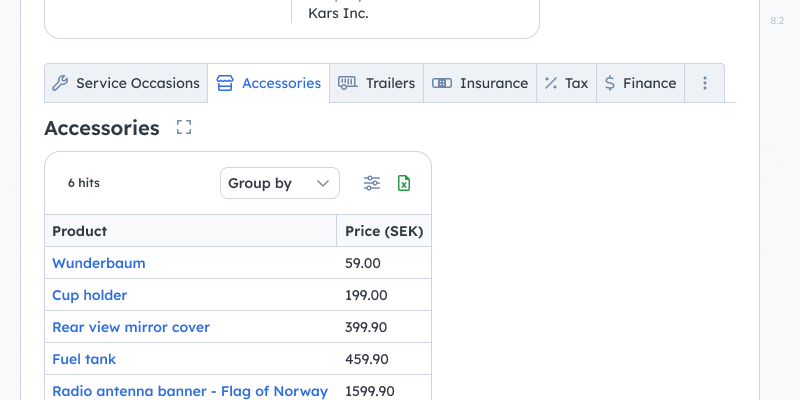
Task: Open the Rear view mirror cover link
Action: click(131, 327)
